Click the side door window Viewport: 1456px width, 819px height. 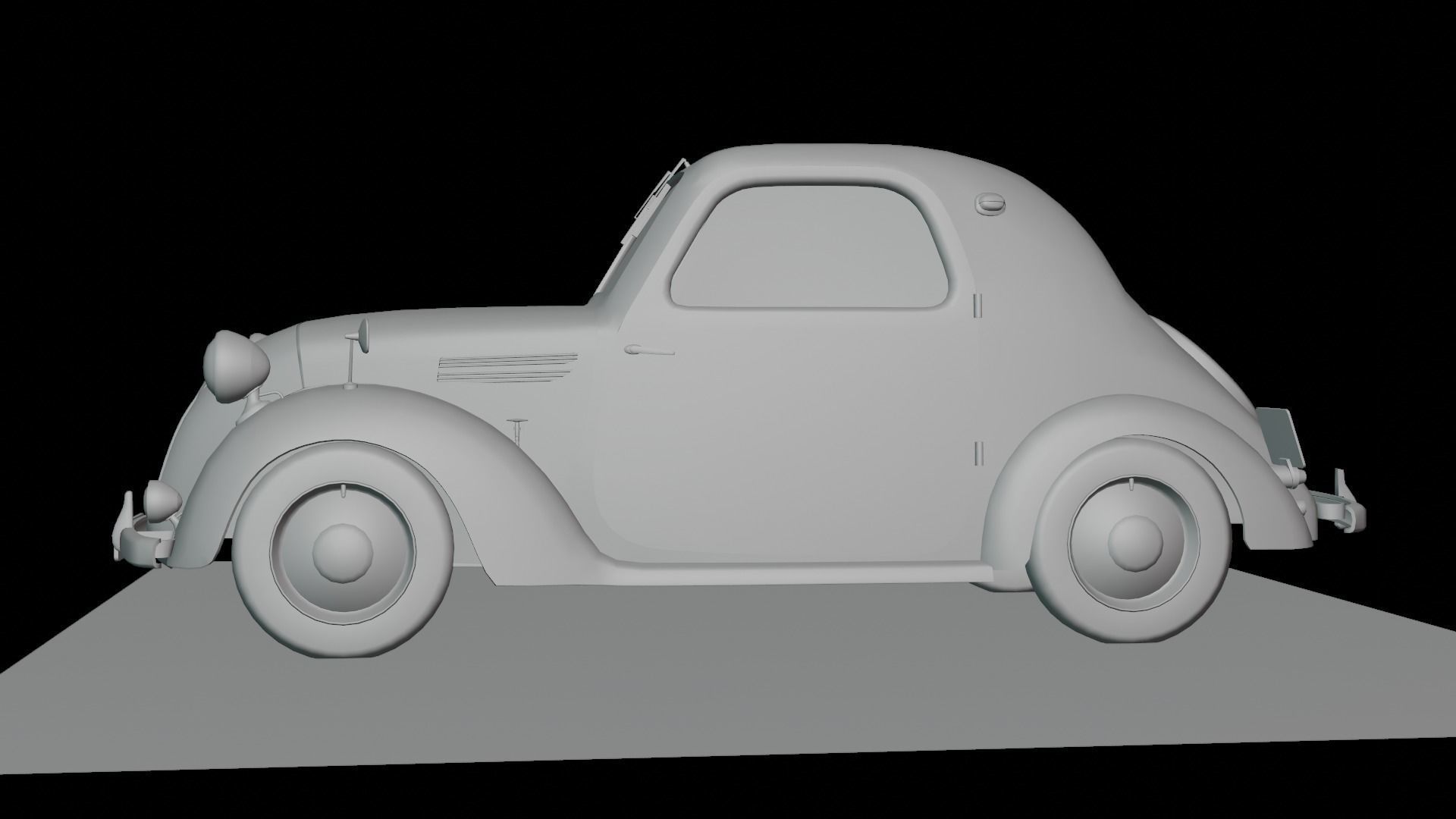pos(811,245)
